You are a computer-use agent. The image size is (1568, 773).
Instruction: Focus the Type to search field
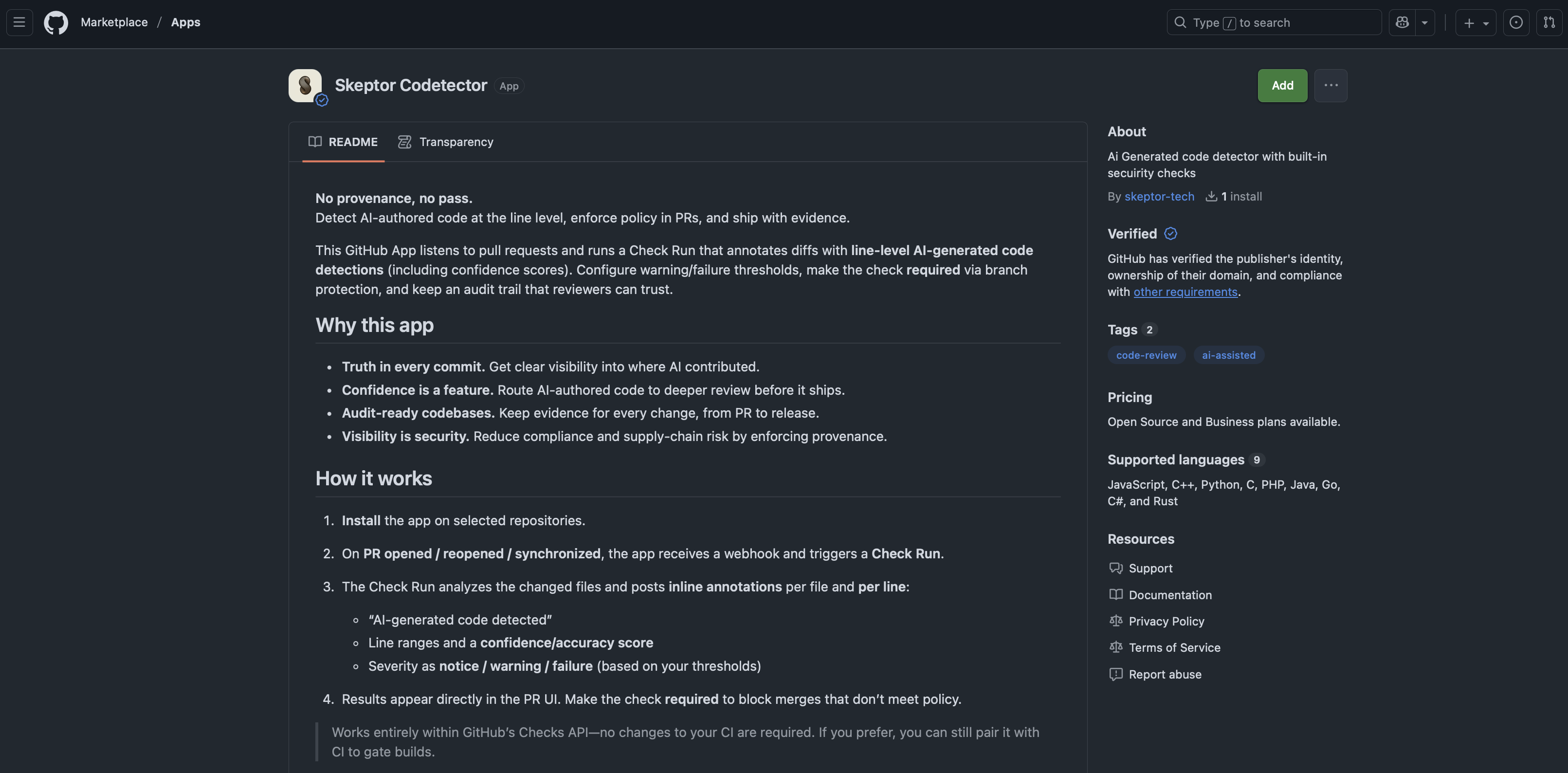(x=1274, y=22)
